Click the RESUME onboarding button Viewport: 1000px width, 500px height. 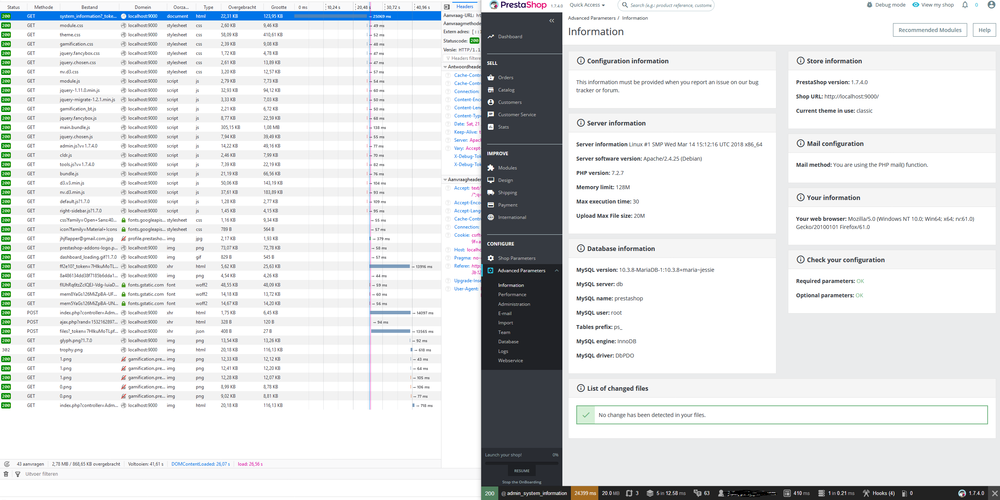coord(521,470)
